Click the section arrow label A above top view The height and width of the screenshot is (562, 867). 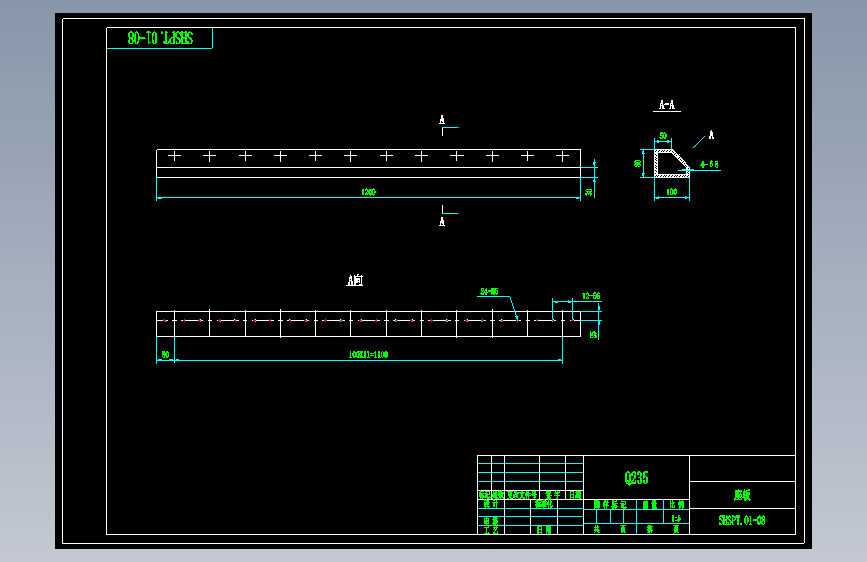442,120
